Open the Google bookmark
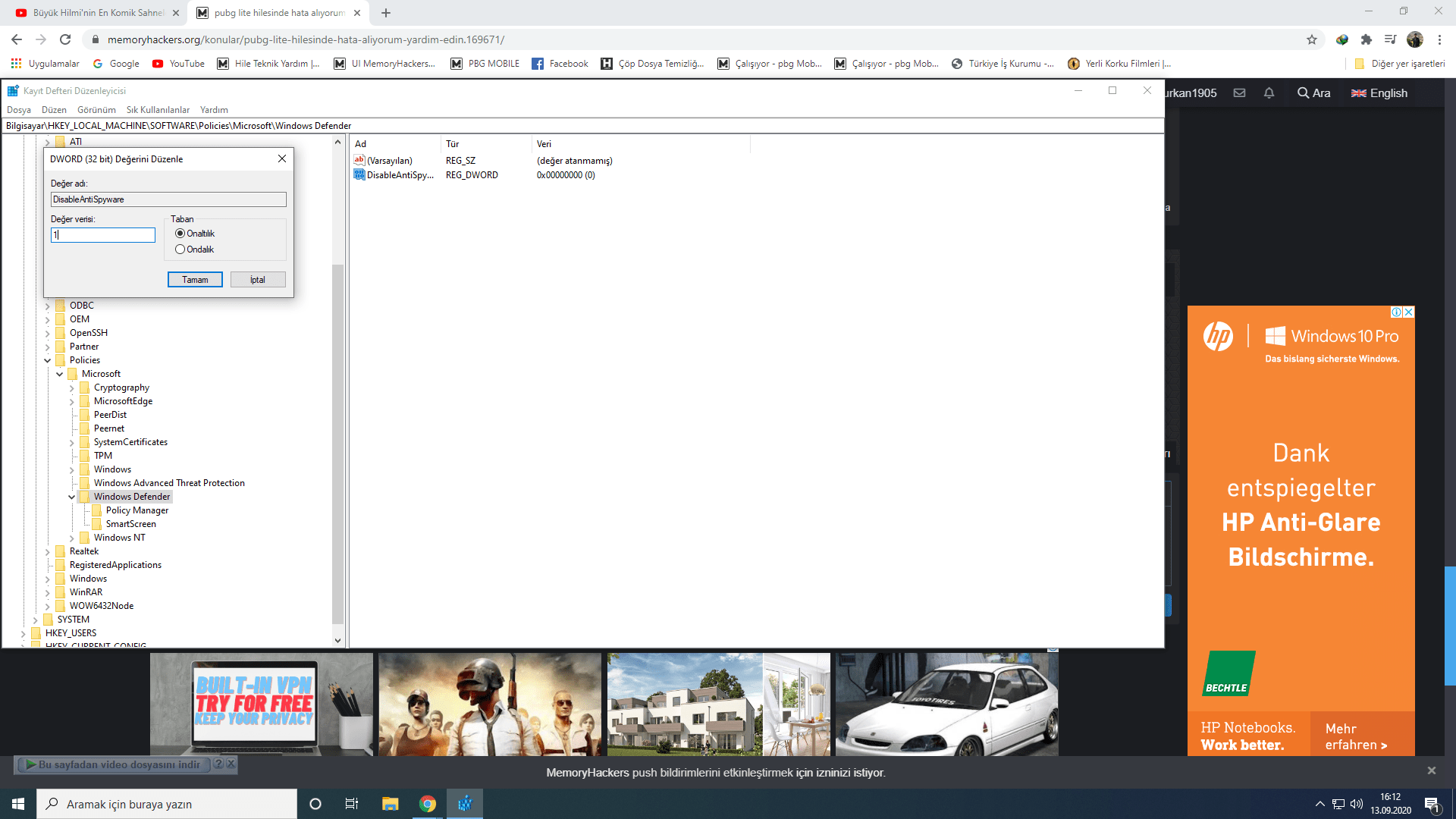1456x819 pixels. pyautogui.click(x=116, y=64)
